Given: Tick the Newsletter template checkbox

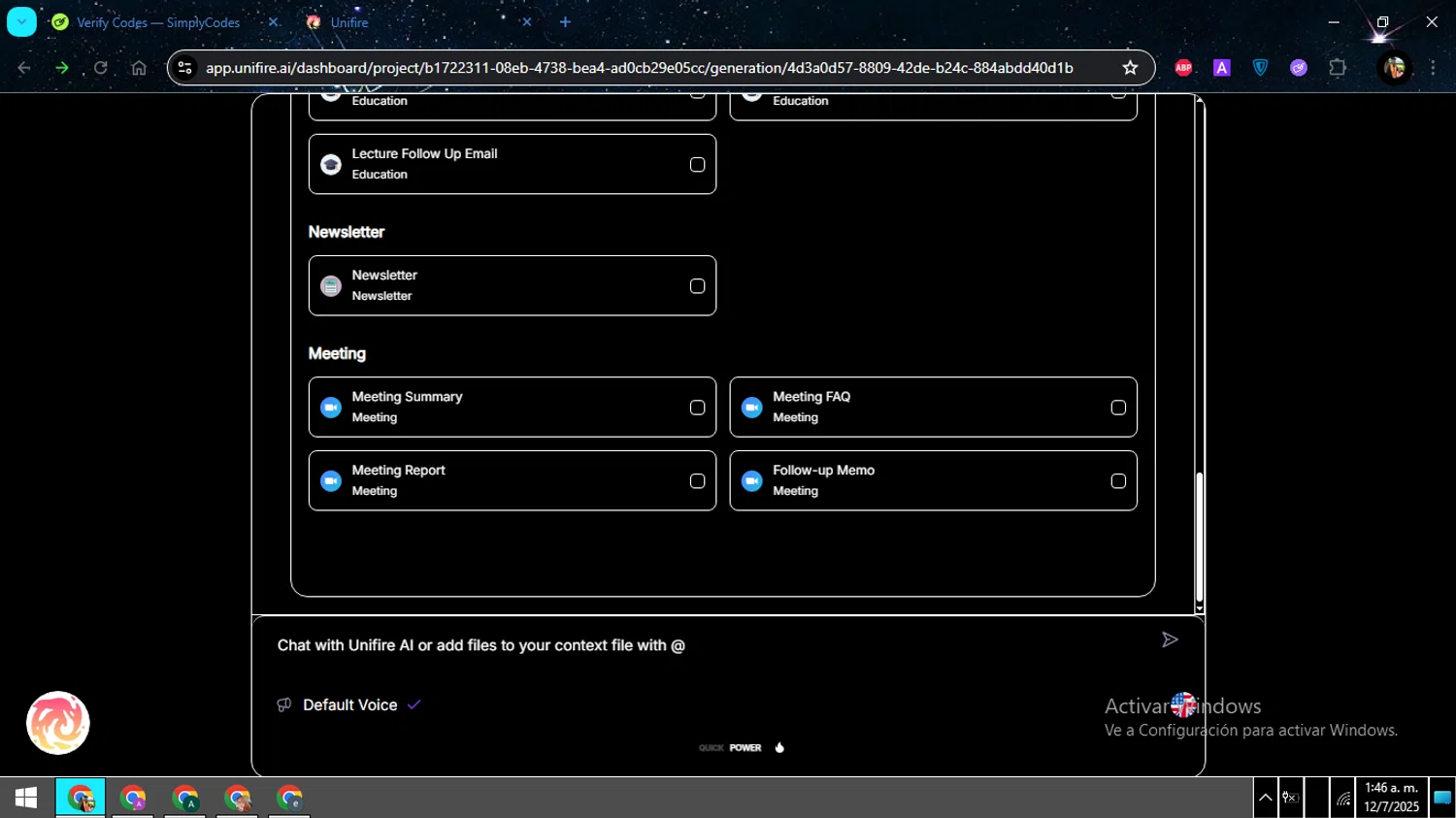Looking at the screenshot, I should pyautogui.click(x=697, y=286).
